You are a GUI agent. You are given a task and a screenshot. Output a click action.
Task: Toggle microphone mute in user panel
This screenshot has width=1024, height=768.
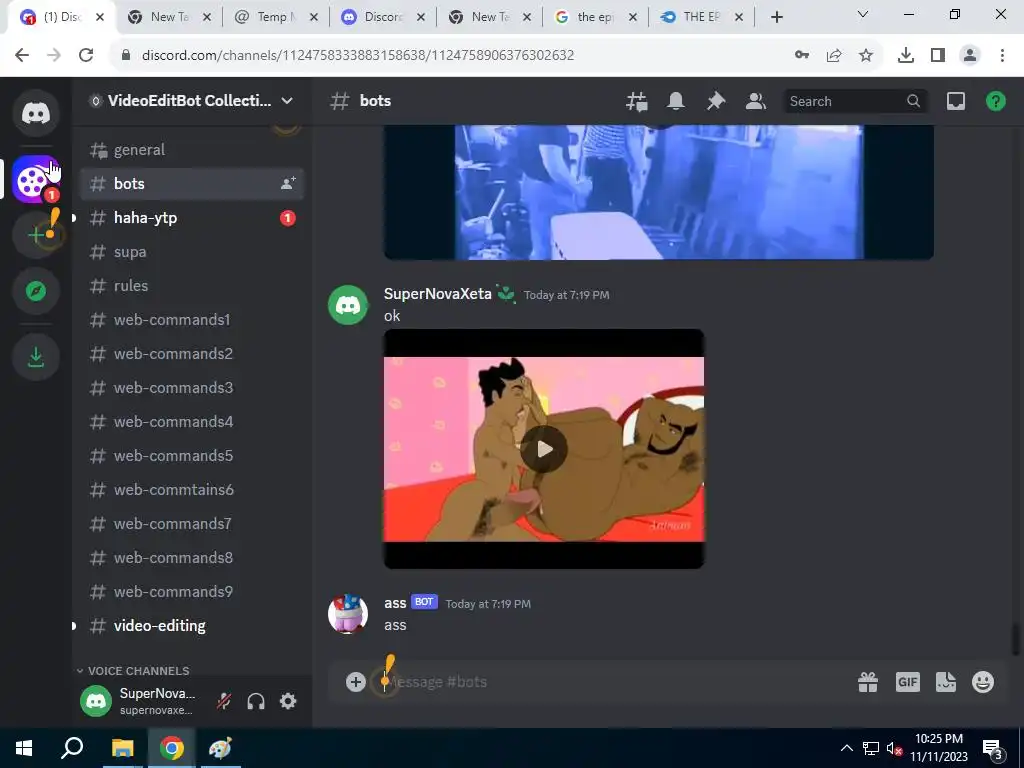224,701
